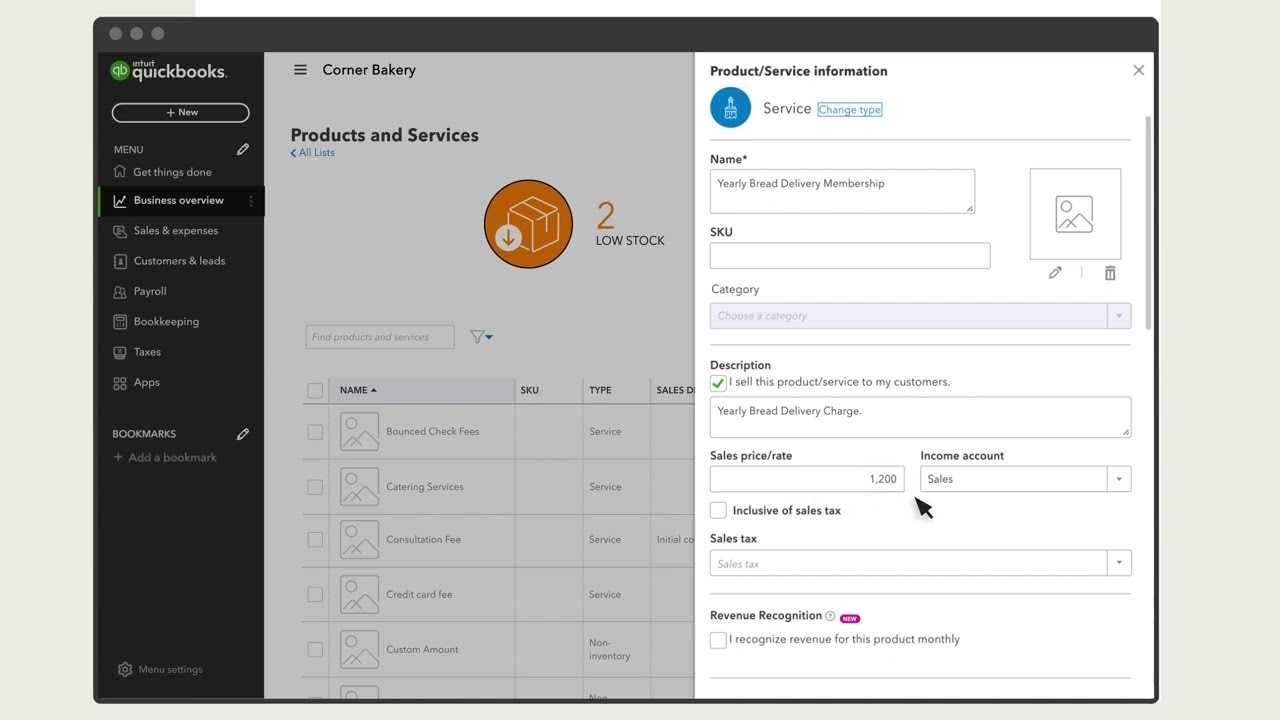Click the pencil icon next to MENU
Image resolution: width=1280 pixels, height=720 pixels.
click(242, 150)
